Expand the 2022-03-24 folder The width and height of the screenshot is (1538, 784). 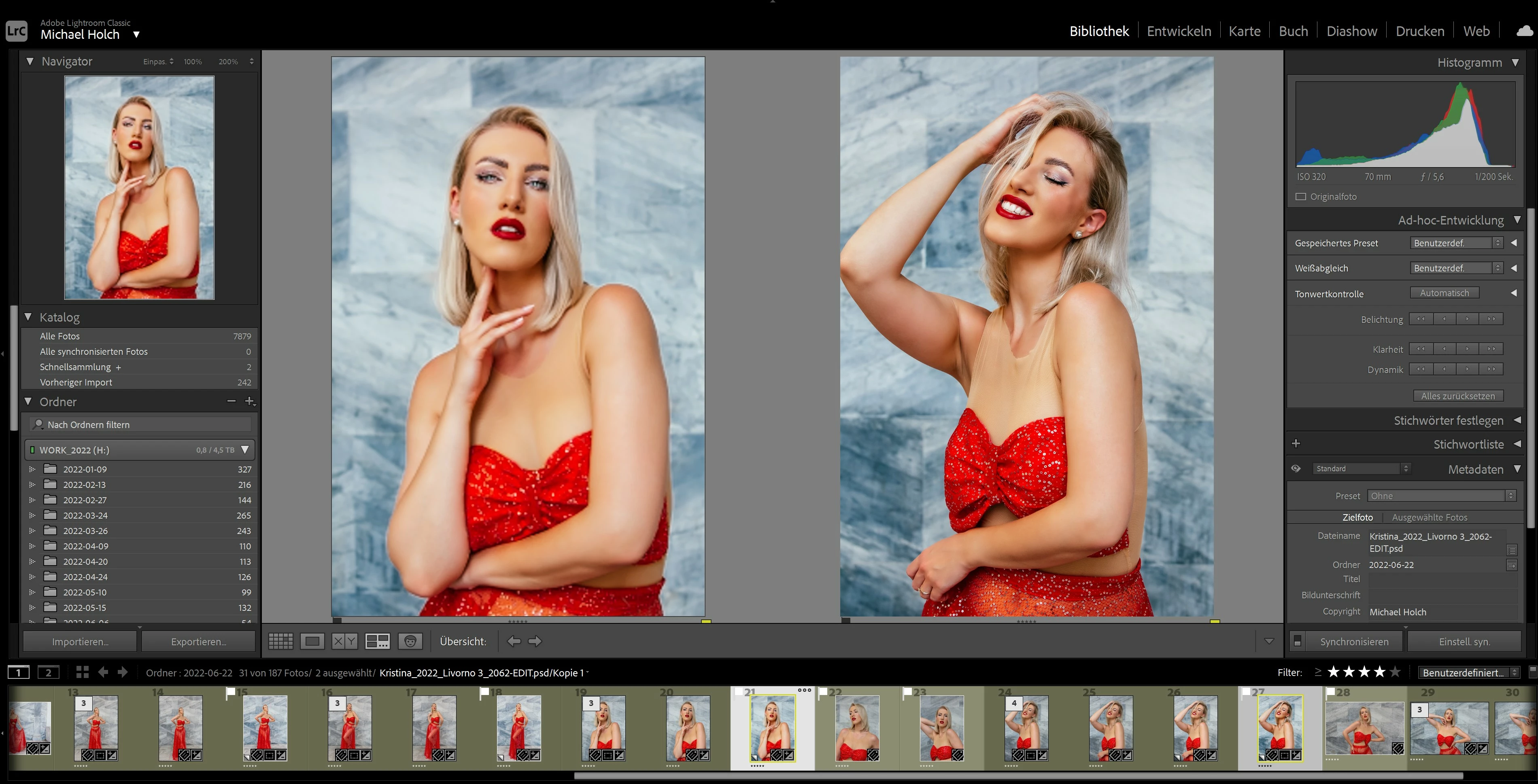(x=32, y=515)
